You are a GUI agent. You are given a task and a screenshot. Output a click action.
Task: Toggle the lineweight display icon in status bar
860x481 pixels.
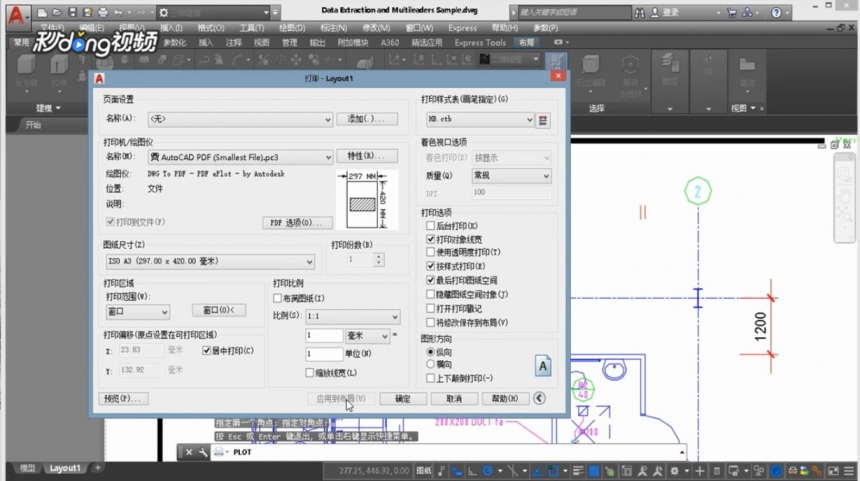tap(578, 471)
